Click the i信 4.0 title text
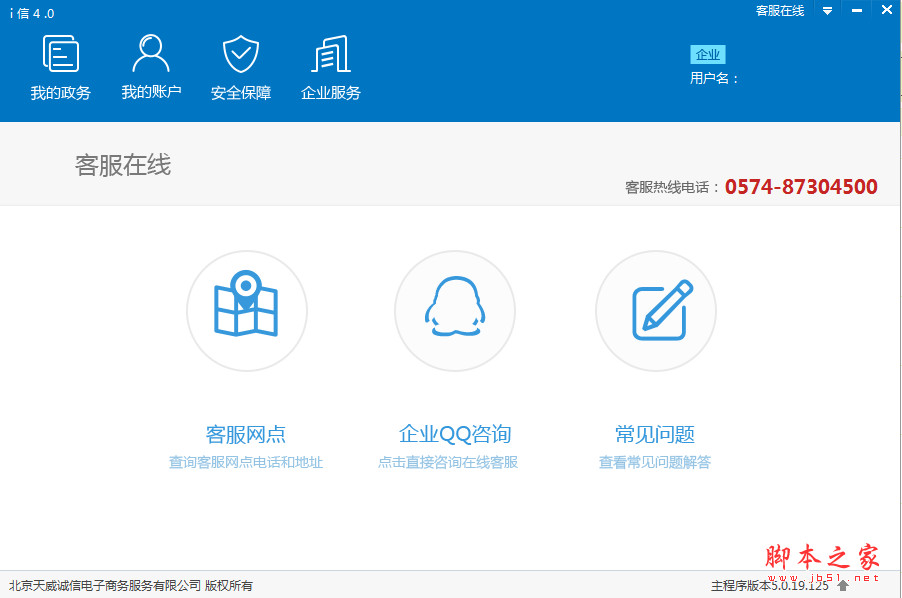This screenshot has height=598, width=902. click(x=32, y=13)
